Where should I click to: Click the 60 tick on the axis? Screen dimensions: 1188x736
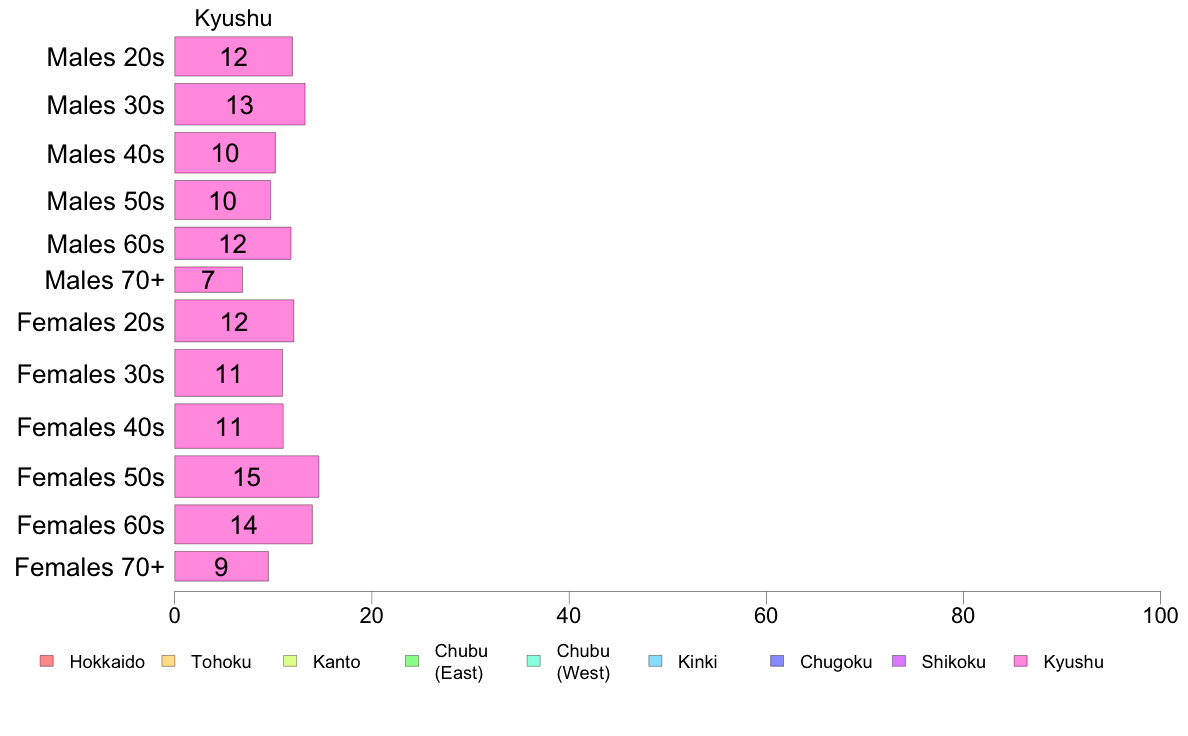[x=766, y=615]
